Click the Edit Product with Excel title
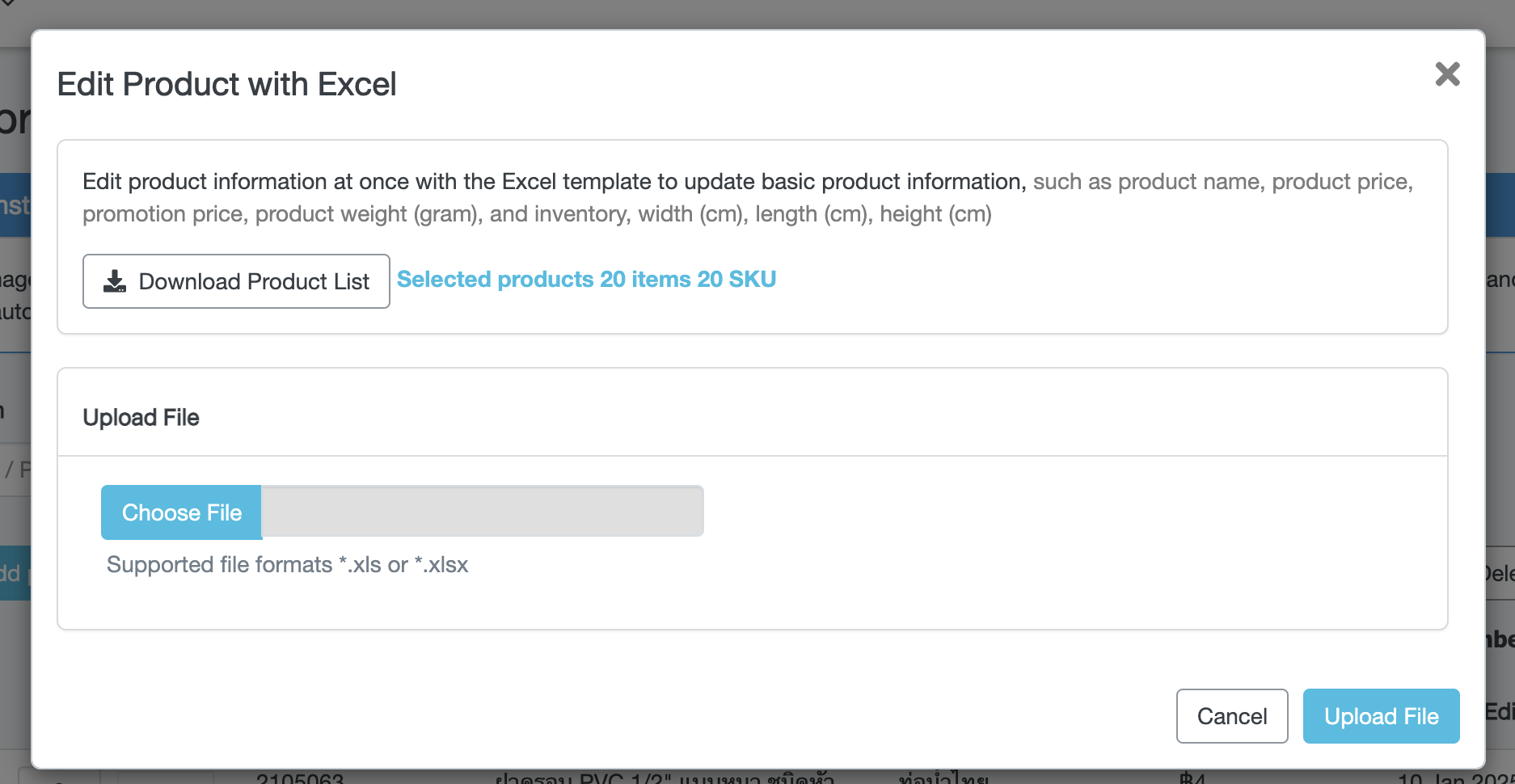The height and width of the screenshot is (784, 1515). tap(226, 84)
